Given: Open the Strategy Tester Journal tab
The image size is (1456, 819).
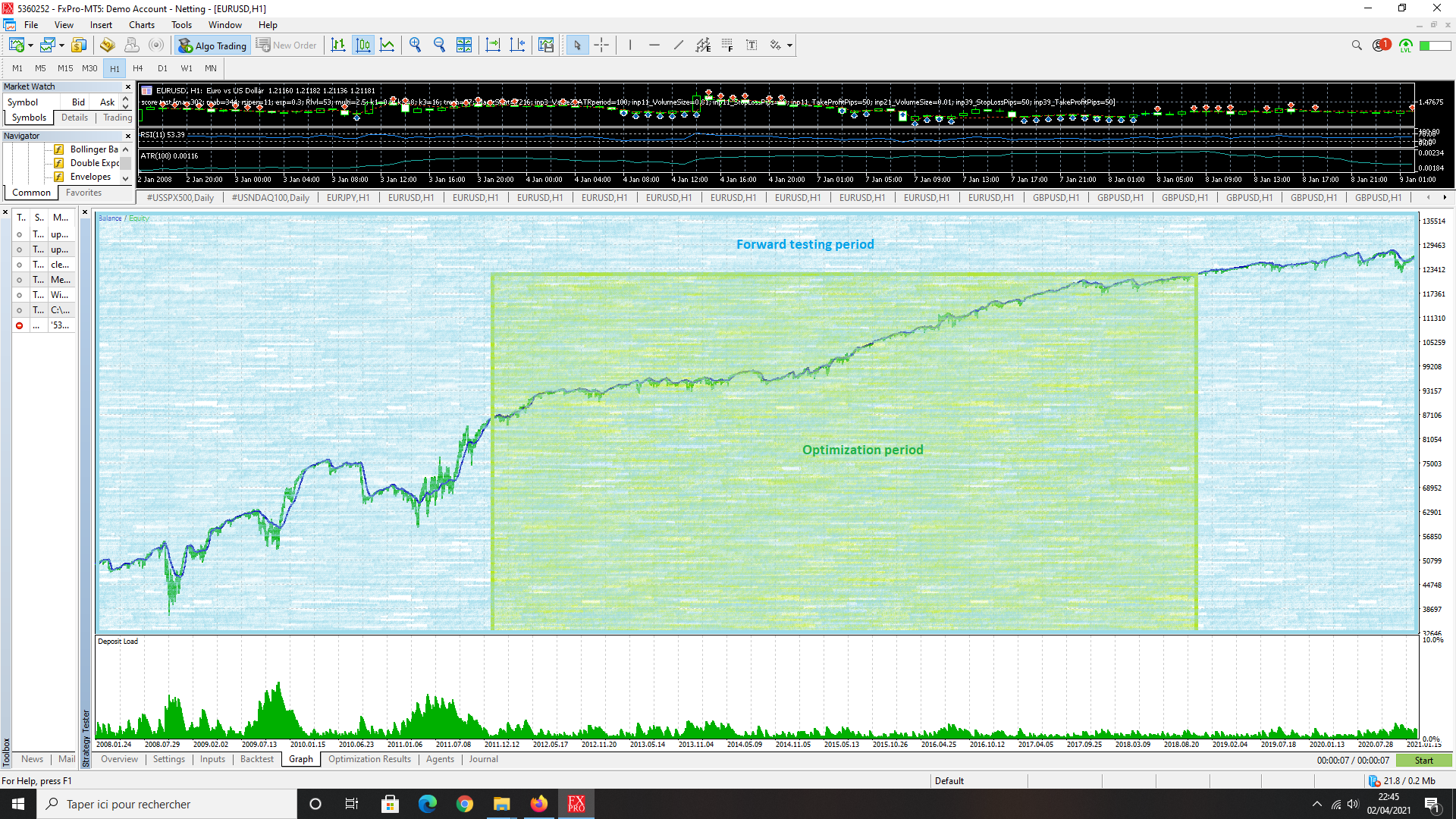Looking at the screenshot, I should pos(483,759).
